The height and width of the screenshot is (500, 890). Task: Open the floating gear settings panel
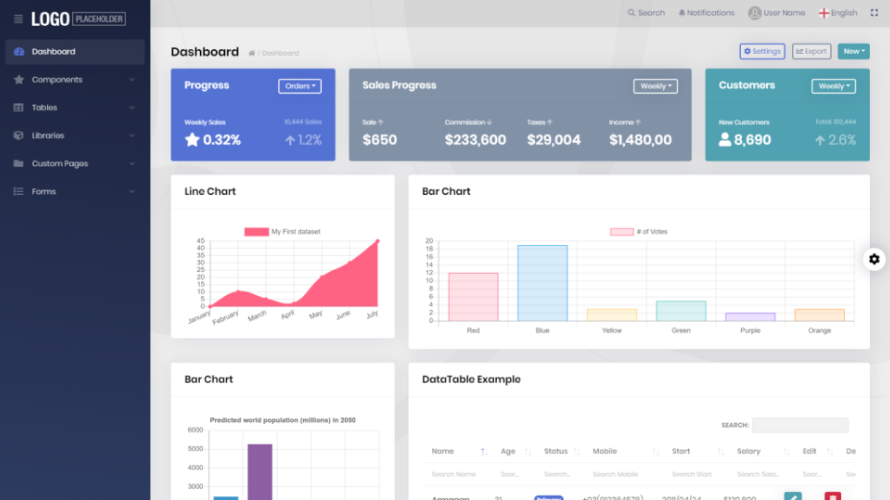tap(874, 259)
